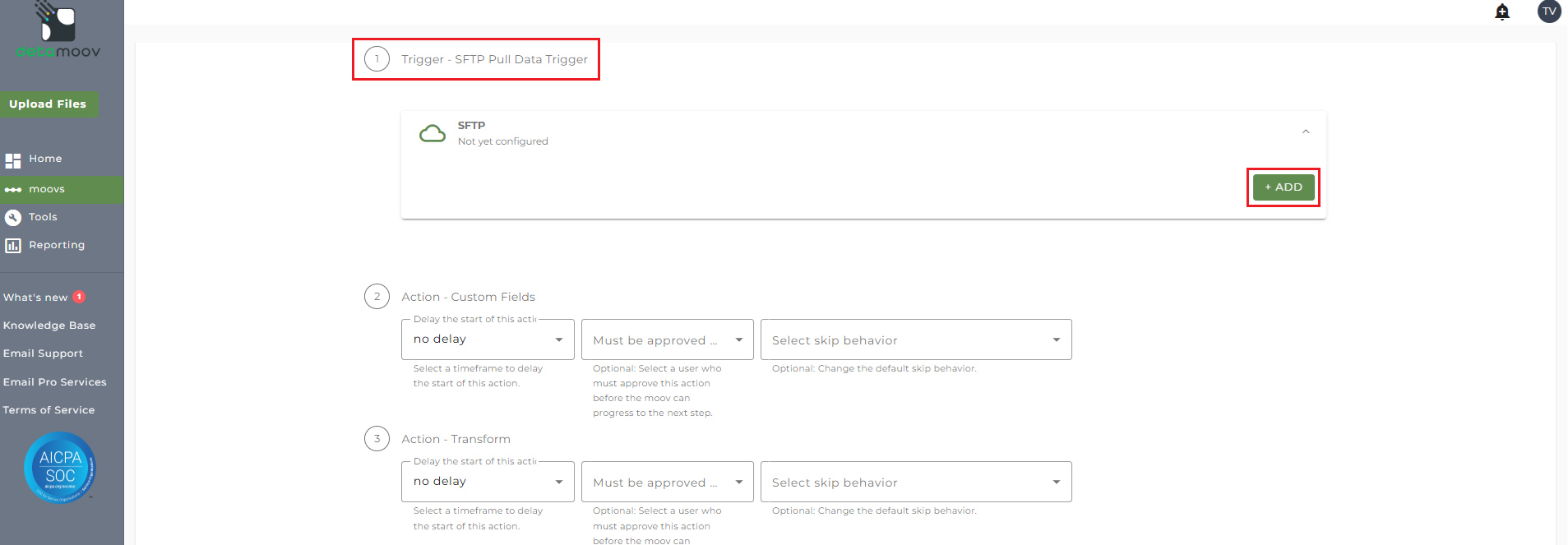Select step 1 SFTP Pull Data Trigger
The image size is (1568, 545).
tap(493, 59)
